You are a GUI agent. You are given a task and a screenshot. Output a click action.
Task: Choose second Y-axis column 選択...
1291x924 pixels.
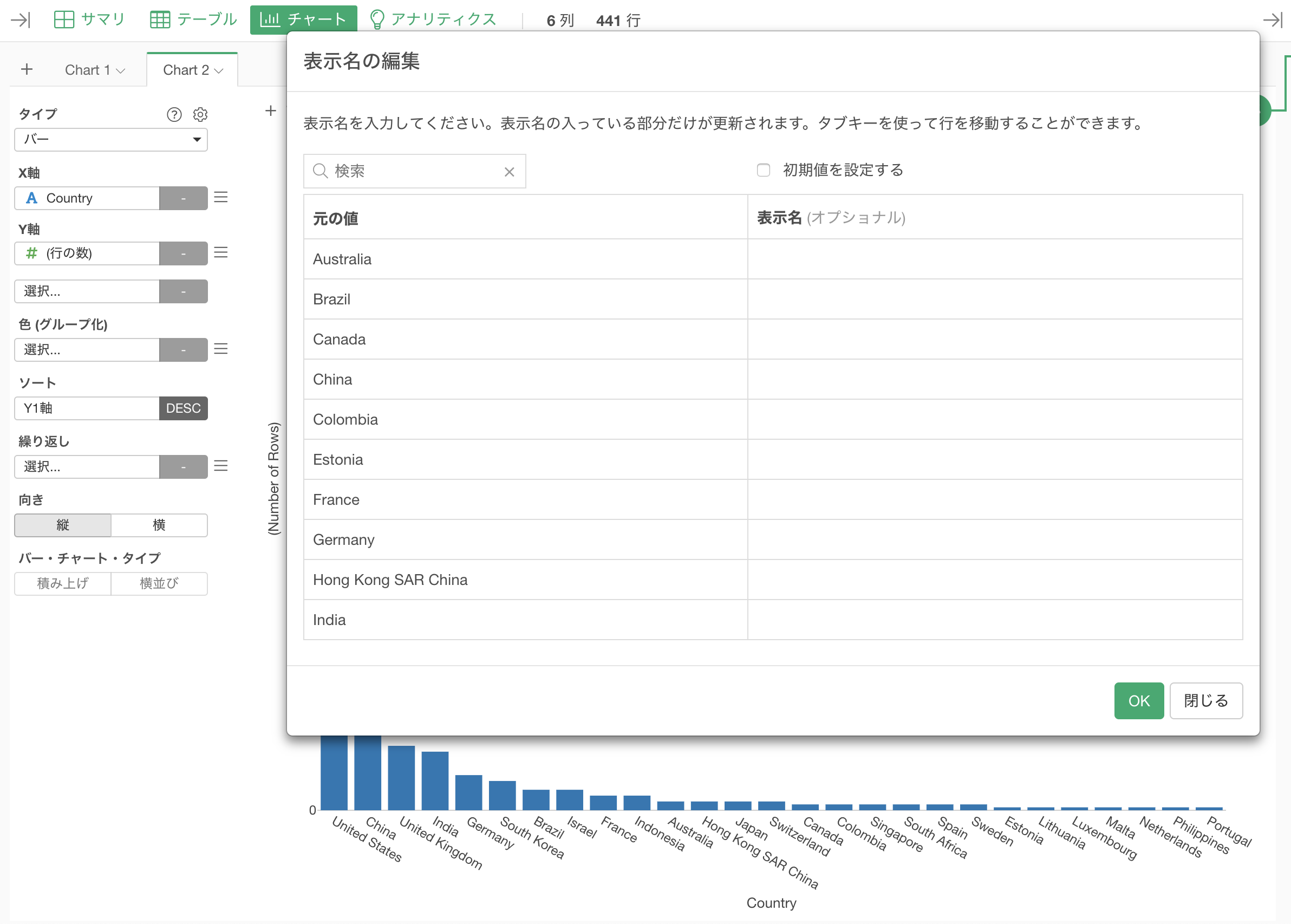[x=87, y=291]
